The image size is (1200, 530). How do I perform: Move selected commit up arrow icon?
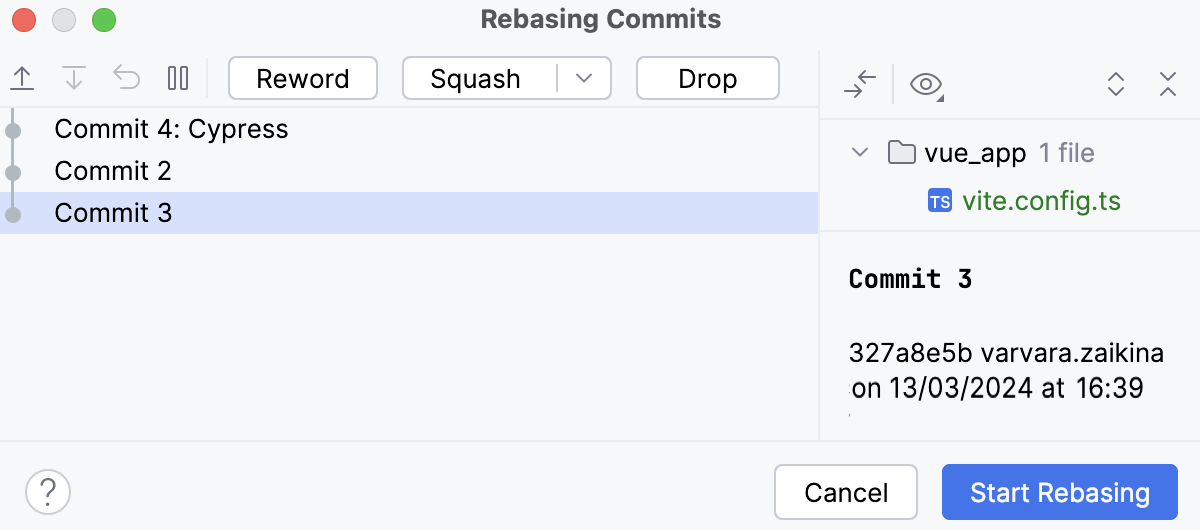pyautogui.click(x=22, y=78)
